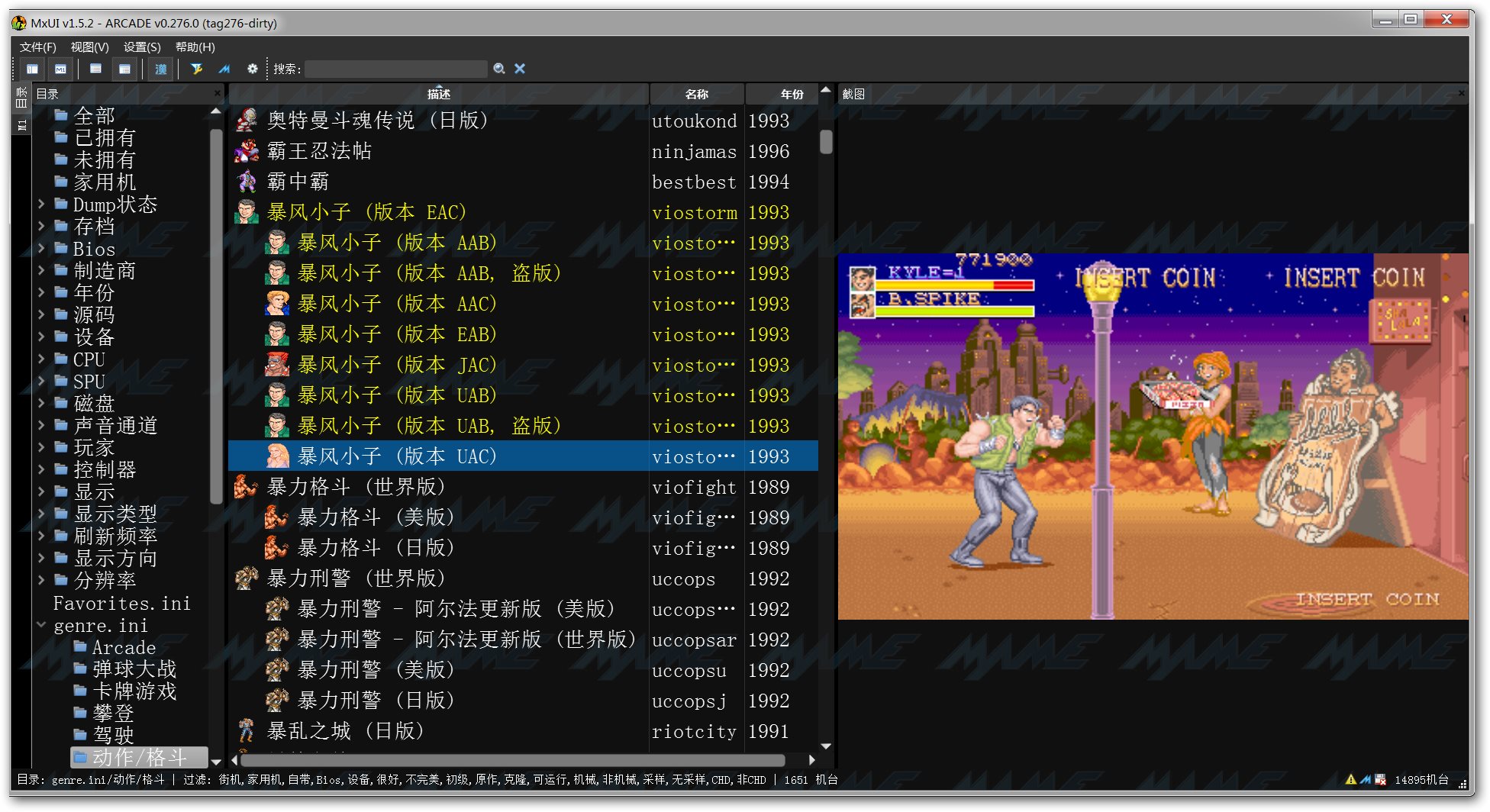Screen dimensions: 1490x812
Task: Clear the search with the blue X icon
Action: tap(520, 69)
